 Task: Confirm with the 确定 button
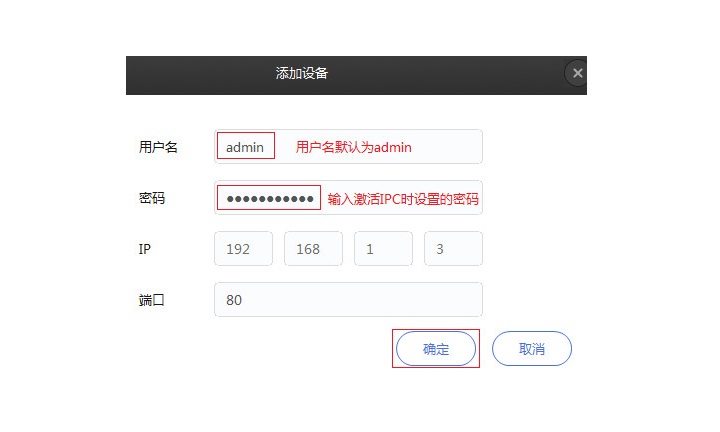coord(436,348)
